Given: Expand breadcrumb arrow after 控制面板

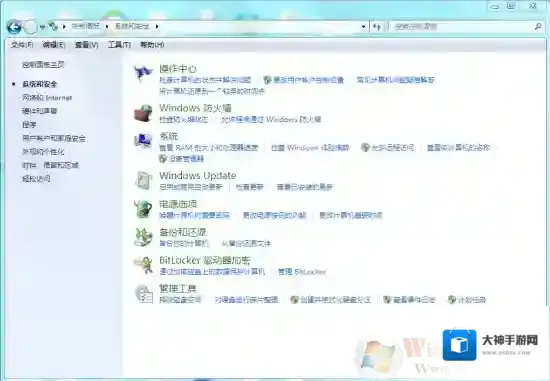Looking at the screenshot, I should pos(107,26).
